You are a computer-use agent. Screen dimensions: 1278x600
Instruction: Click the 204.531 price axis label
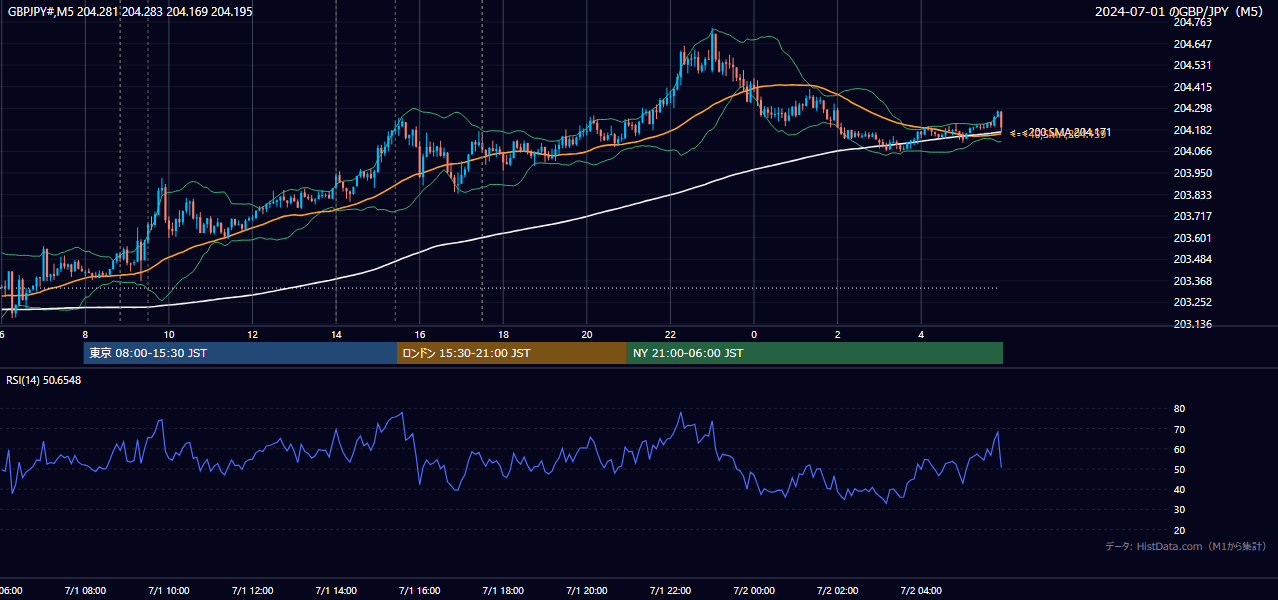tap(1192, 65)
